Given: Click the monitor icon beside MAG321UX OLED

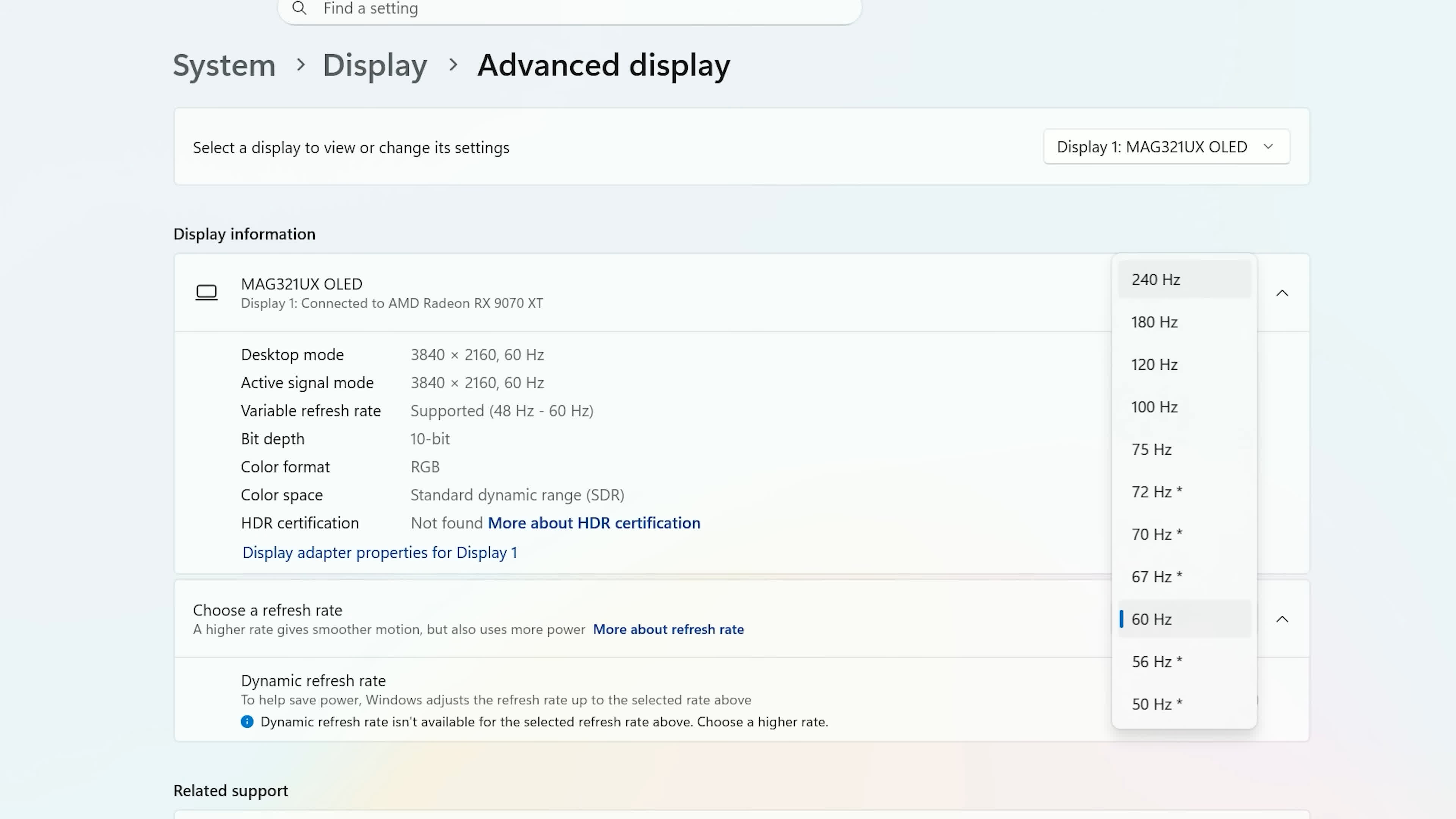Looking at the screenshot, I should coord(206,293).
